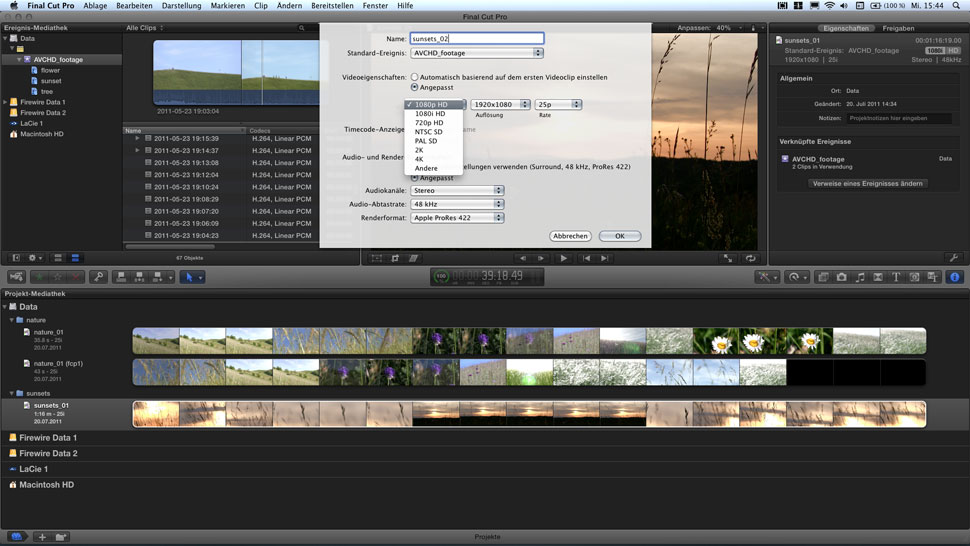The width and height of the screenshot is (970, 546).
Task: Open the Titles browser (T icon)
Action: tap(896, 277)
